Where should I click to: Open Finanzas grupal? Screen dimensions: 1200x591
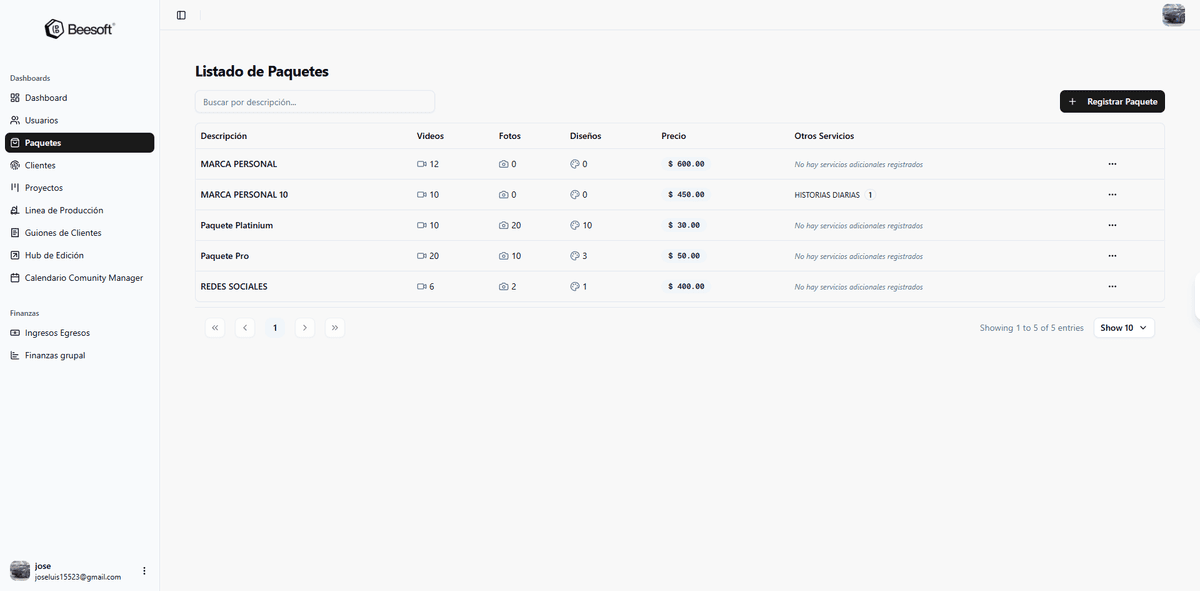pyautogui.click(x=51, y=355)
